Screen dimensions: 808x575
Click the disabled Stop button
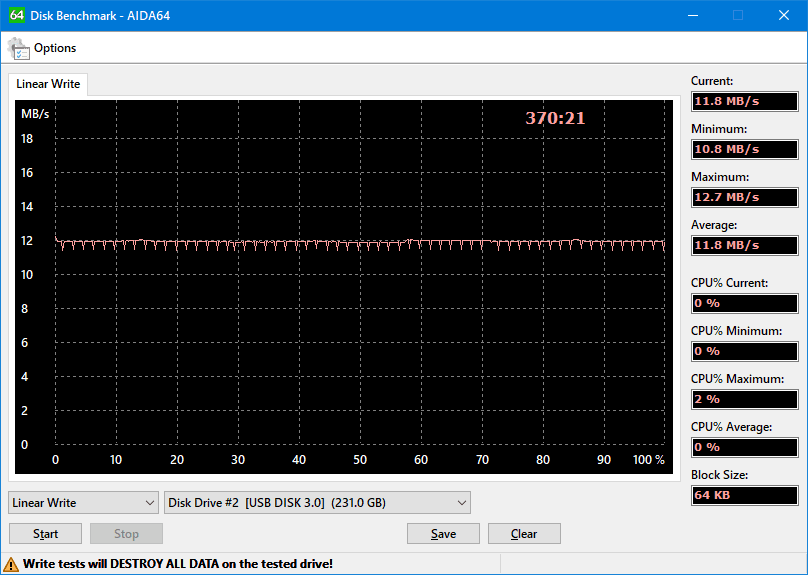(x=126, y=534)
